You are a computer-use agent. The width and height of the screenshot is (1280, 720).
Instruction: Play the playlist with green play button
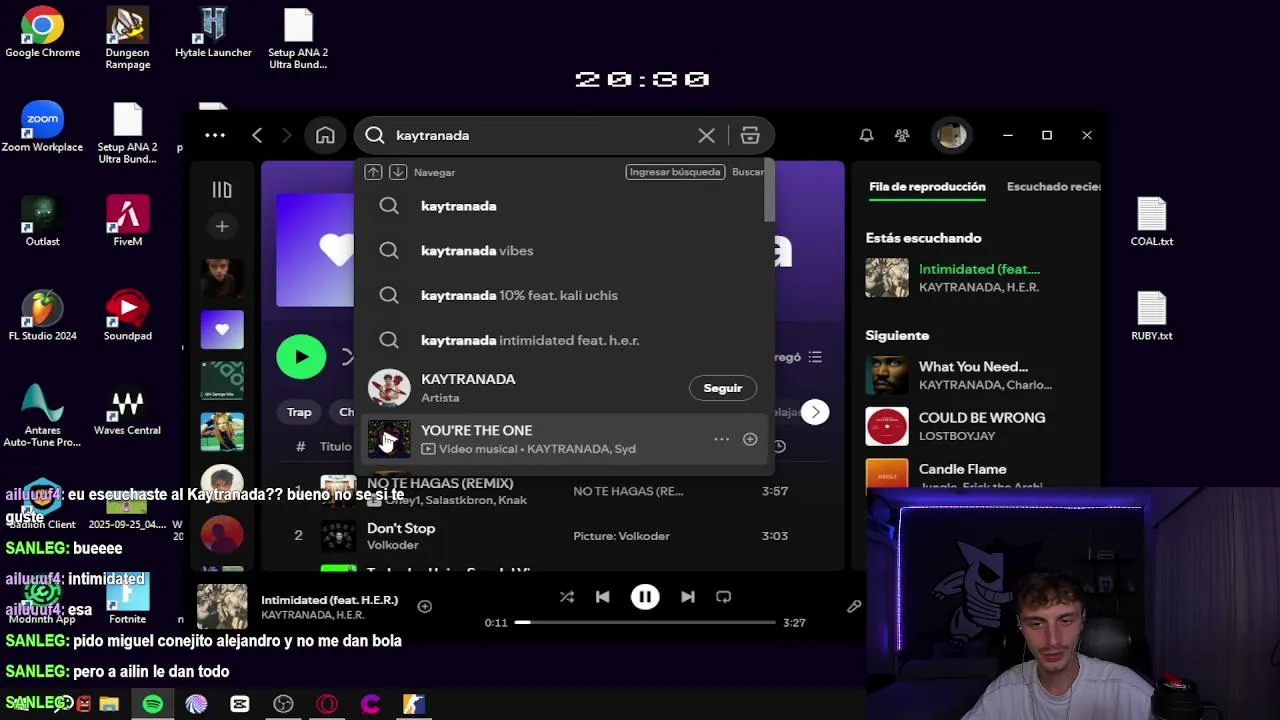tap(301, 357)
